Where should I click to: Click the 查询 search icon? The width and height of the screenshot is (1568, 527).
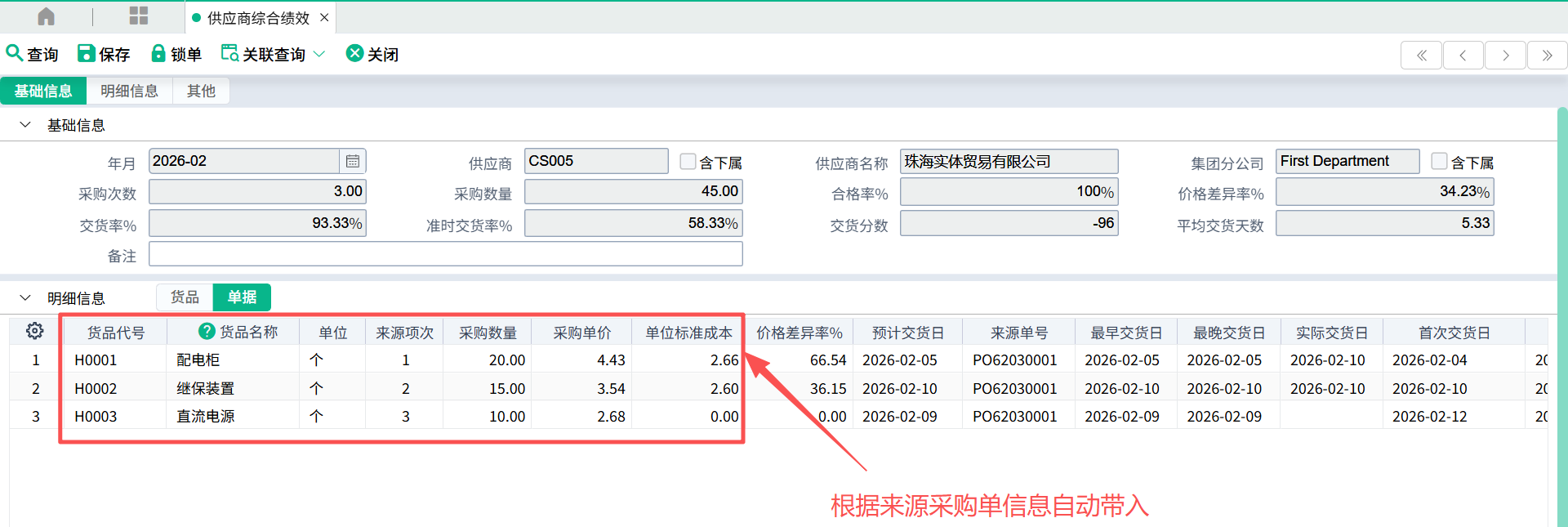(14, 53)
